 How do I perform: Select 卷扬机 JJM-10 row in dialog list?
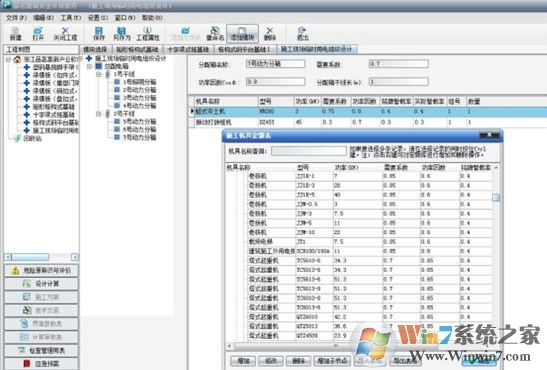coord(359,232)
